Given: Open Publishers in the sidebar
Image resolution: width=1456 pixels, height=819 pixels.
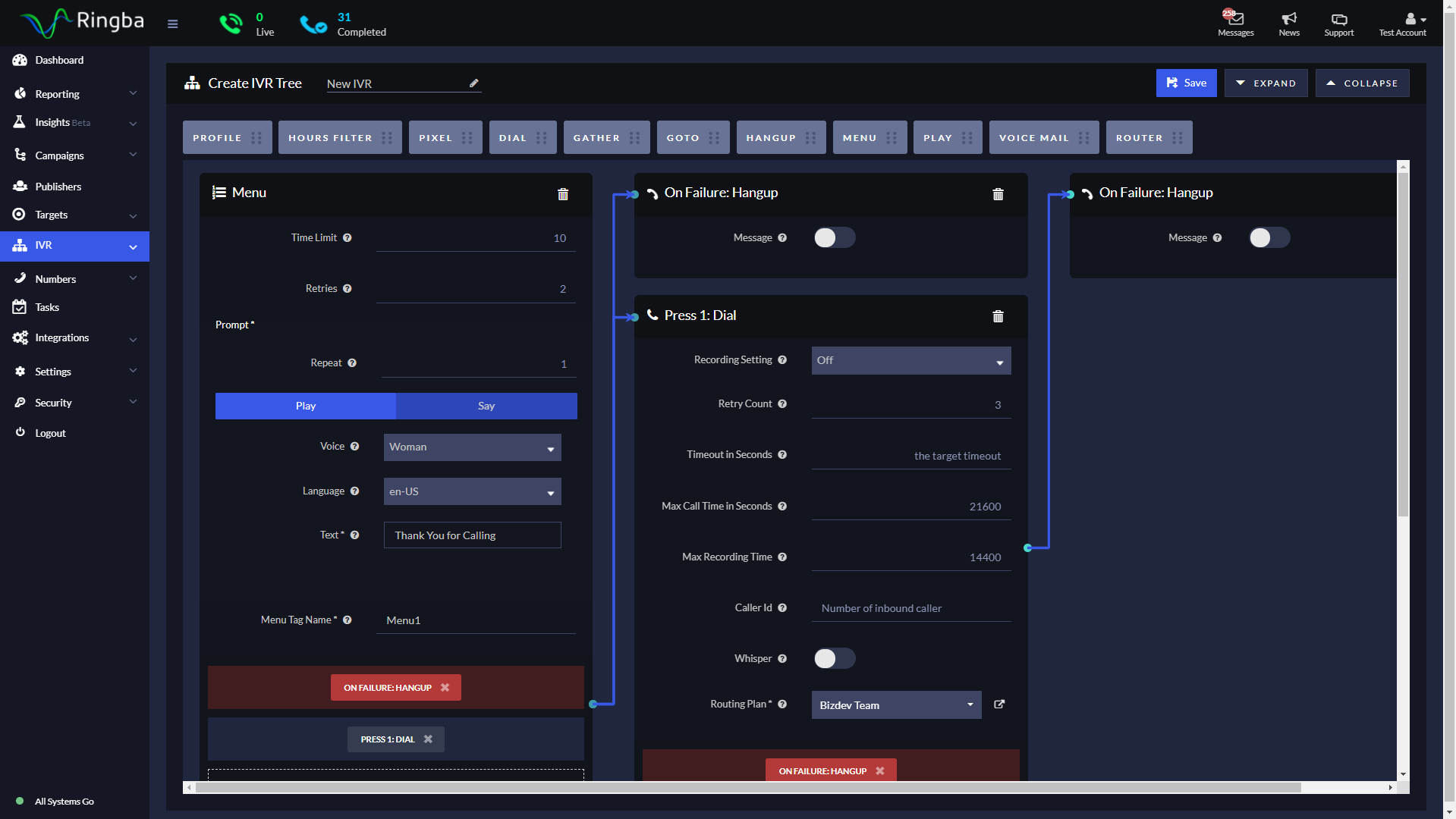Looking at the screenshot, I should pyautogui.click(x=58, y=186).
